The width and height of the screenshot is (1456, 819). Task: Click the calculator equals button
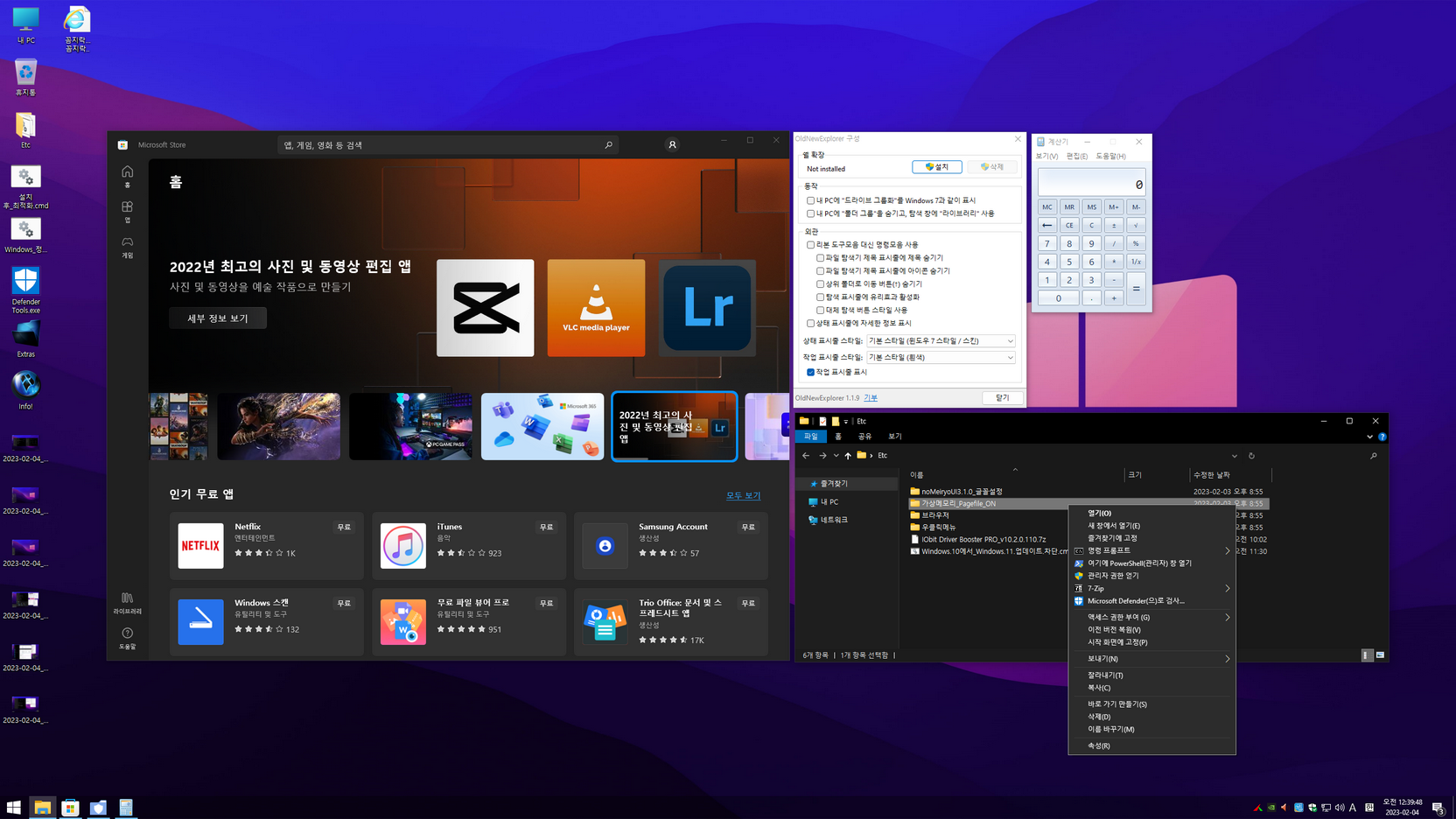point(1136,289)
